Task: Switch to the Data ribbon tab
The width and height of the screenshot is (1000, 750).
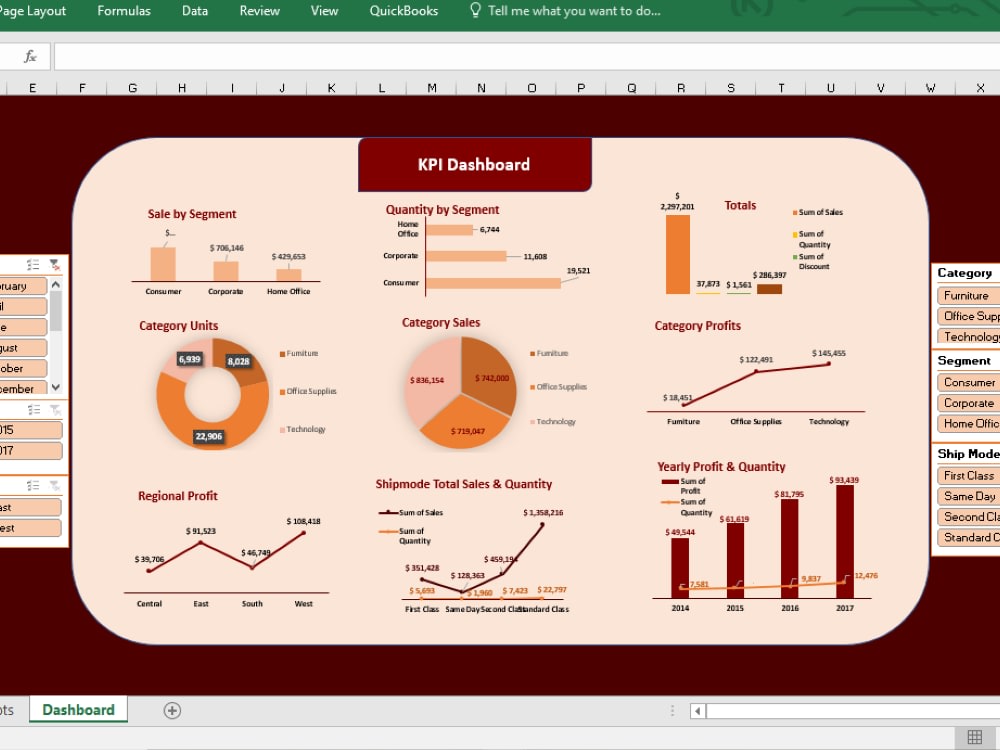Action: point(194,11)
